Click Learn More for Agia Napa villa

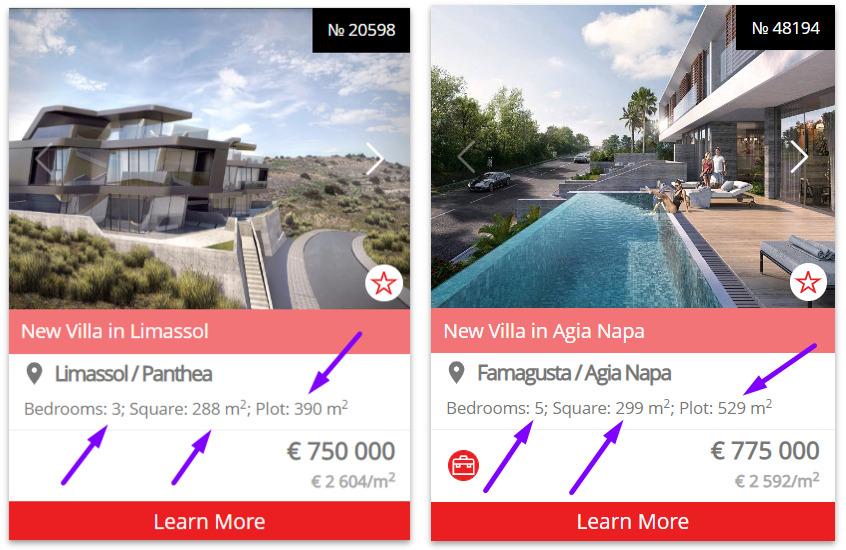632,521
